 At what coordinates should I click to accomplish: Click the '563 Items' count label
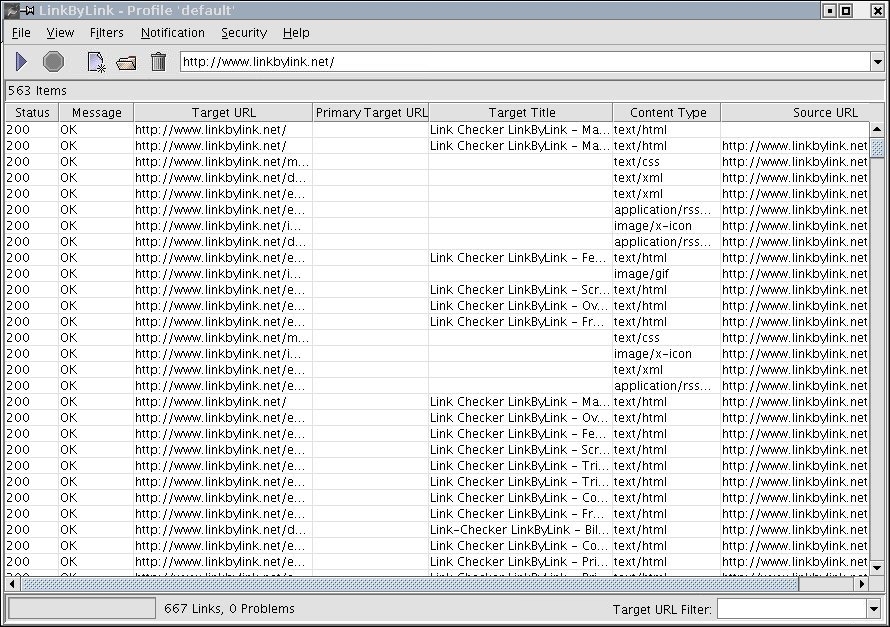(x=37, y=91)
